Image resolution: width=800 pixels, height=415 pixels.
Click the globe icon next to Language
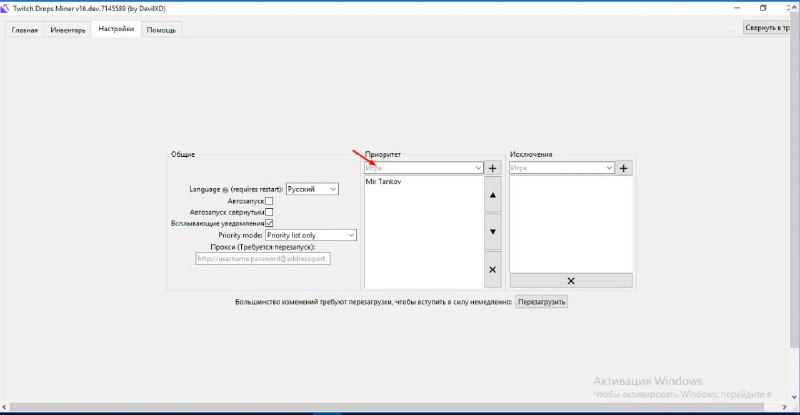pos(225,189)
